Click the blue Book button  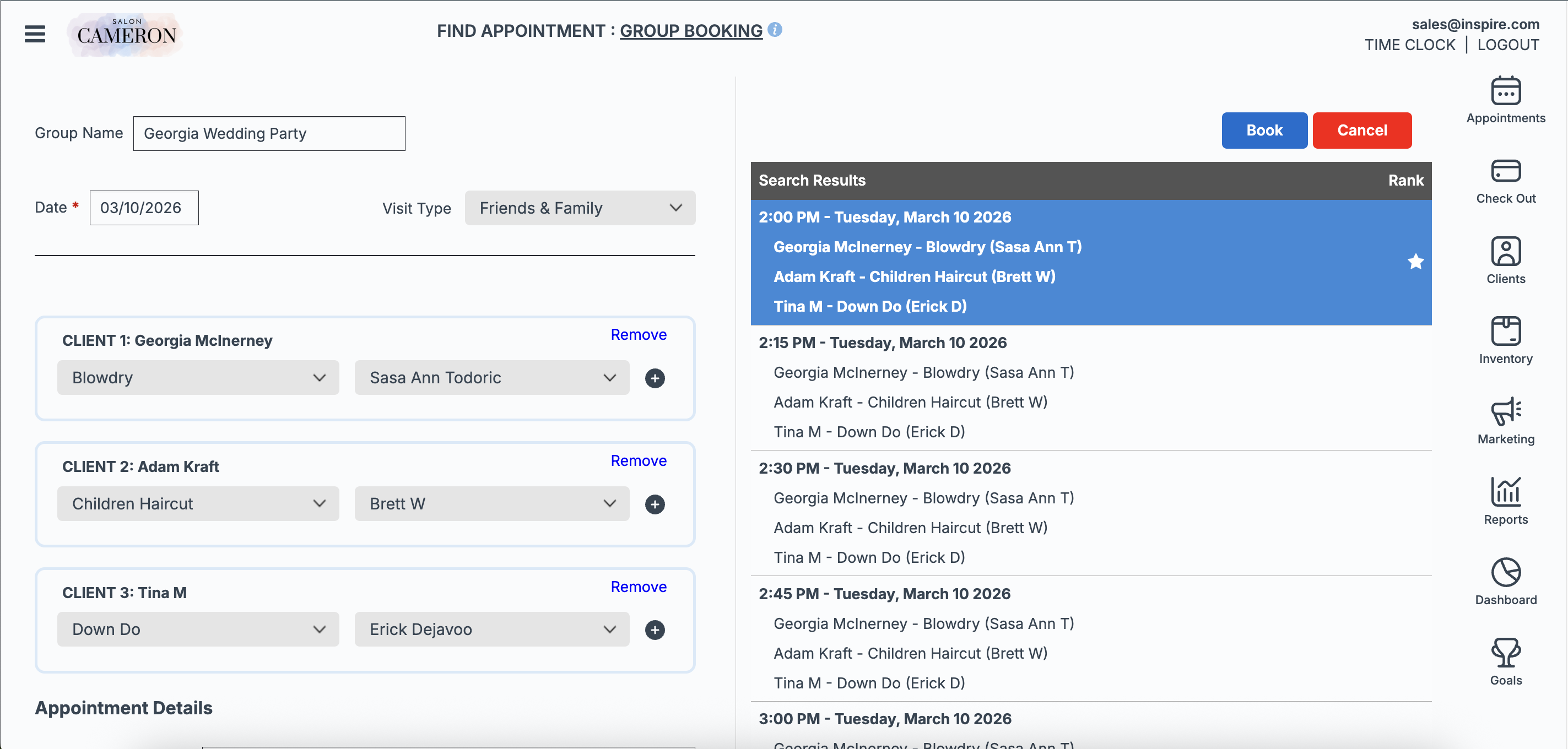pyautogui.click(x=1264, y=130)
